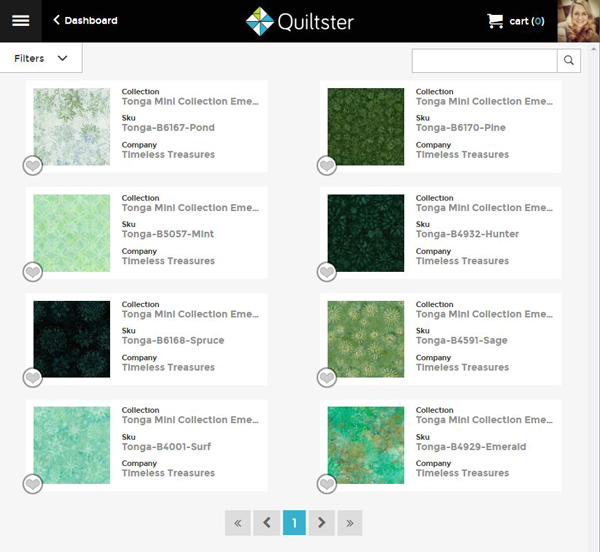This screenshot has height=552, width=600.
Task: Open the user profile photo
Action: point(579,21)
